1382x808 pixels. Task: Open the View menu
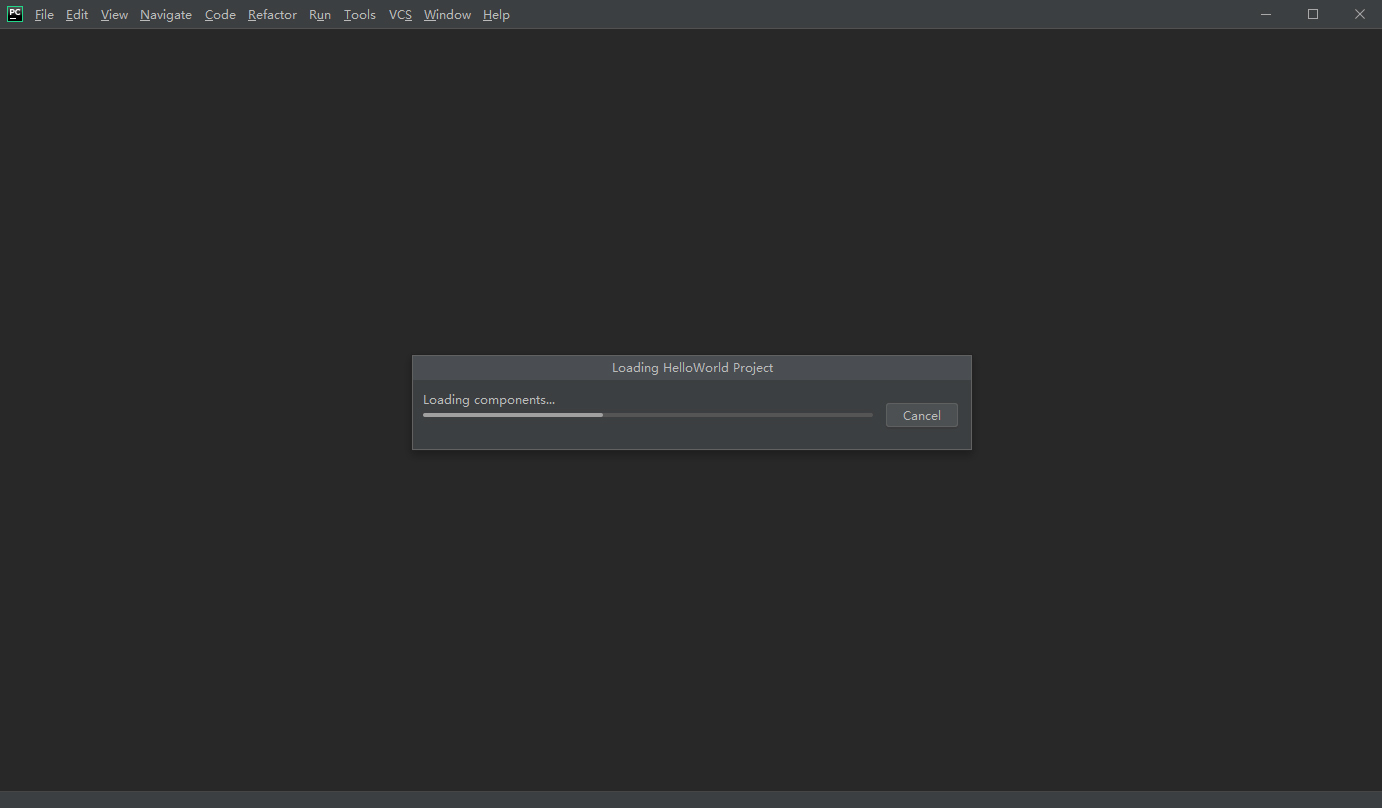pos(114,15)
